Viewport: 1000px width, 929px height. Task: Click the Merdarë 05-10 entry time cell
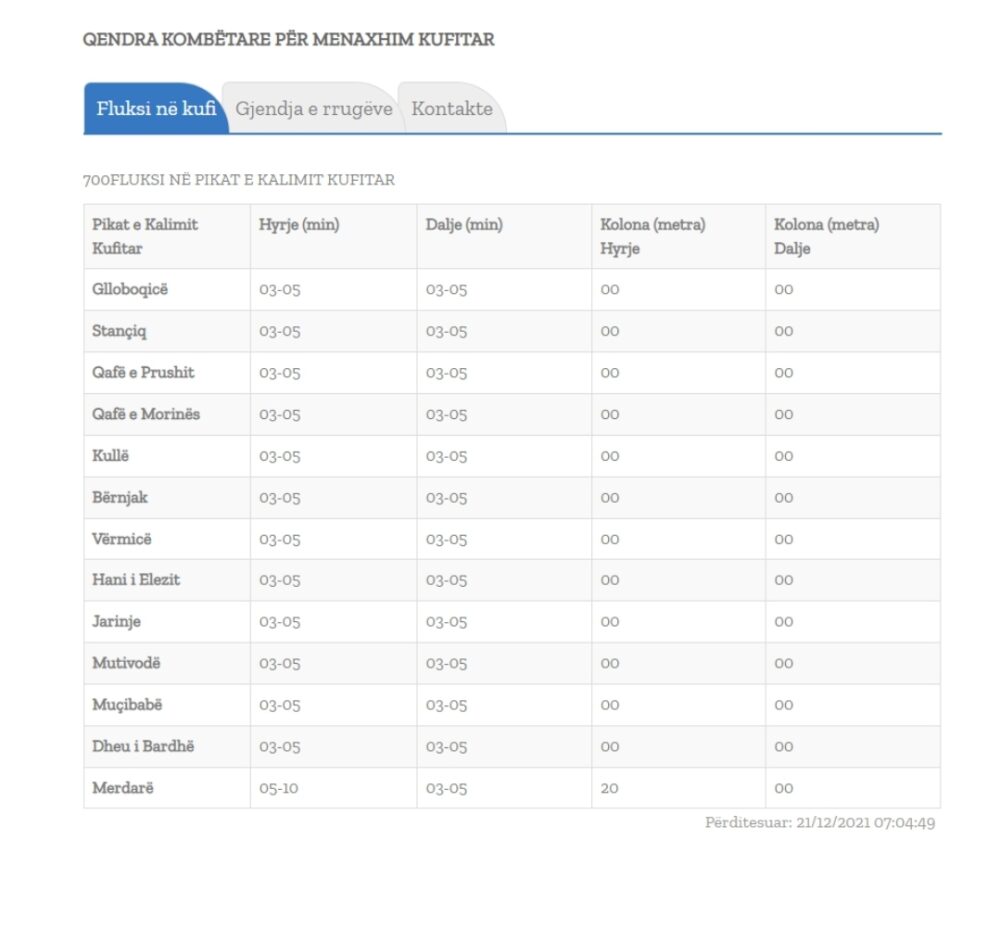279,788
